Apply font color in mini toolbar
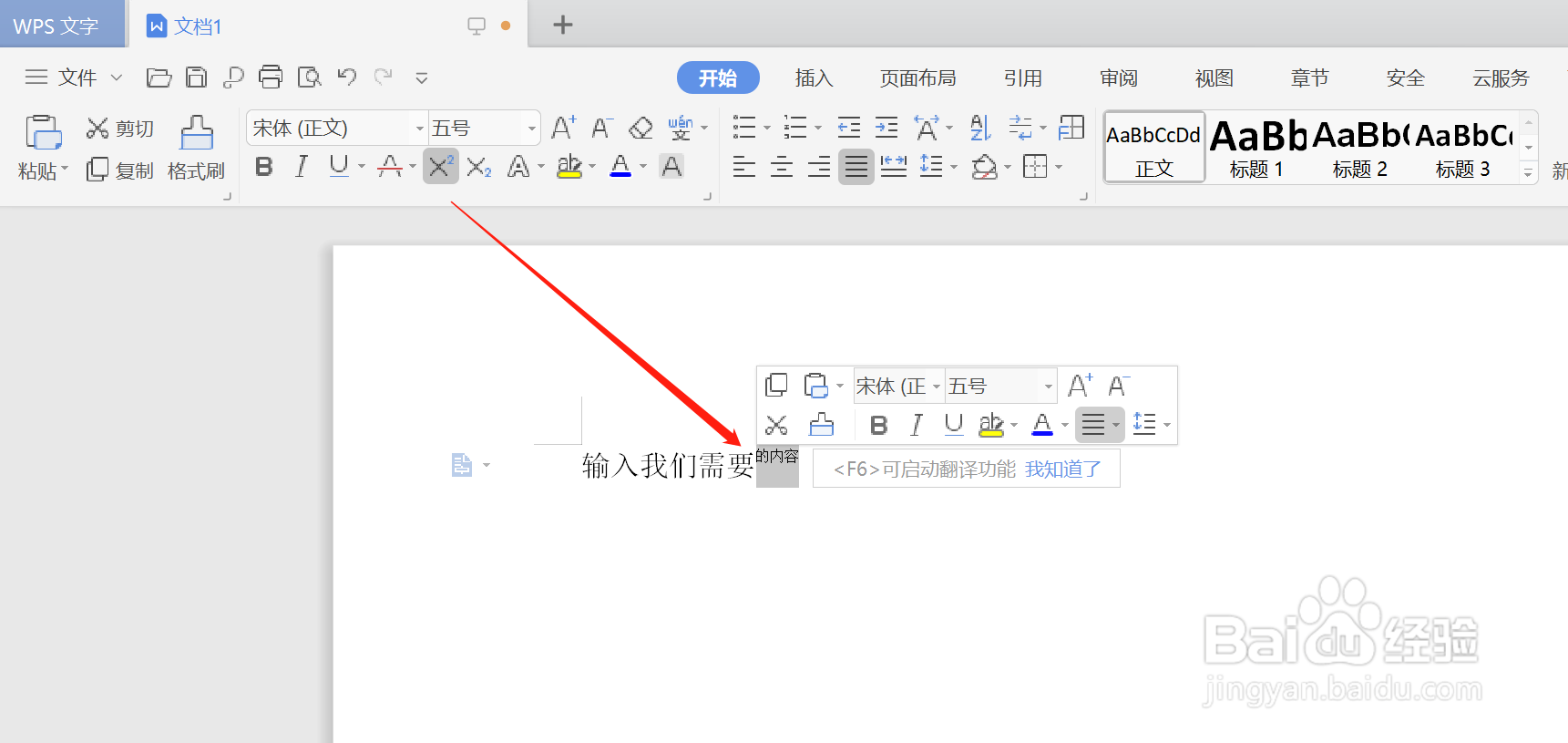1568x743 pixels. (1042, 425)
